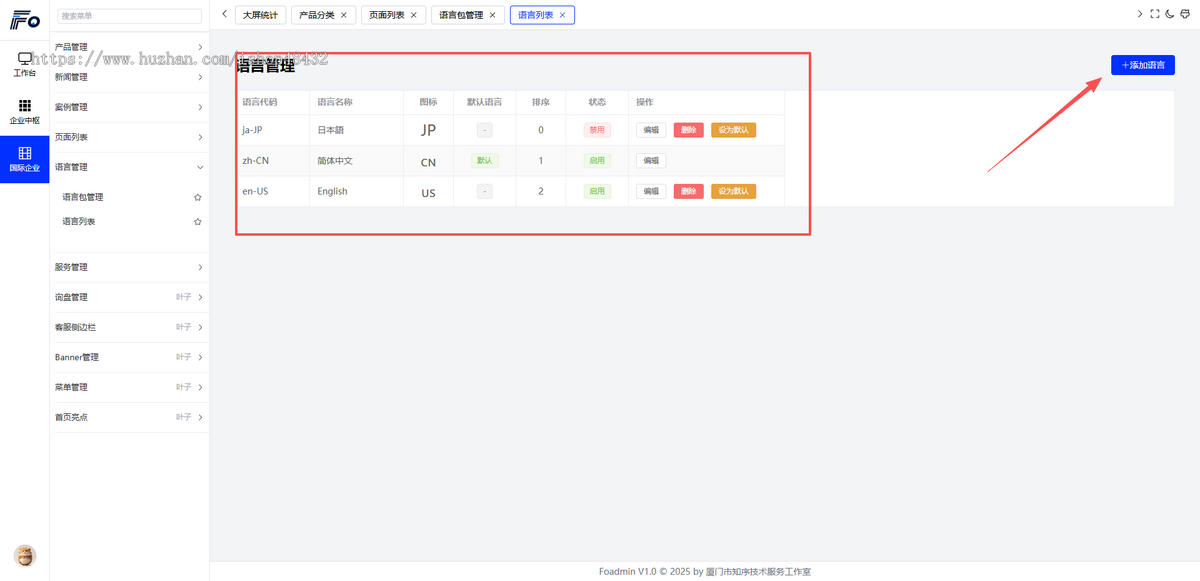Open 语言包管理 in the sidebar submenu
The width and height of the screenshot is (1200, 581).
click(82, 197)
